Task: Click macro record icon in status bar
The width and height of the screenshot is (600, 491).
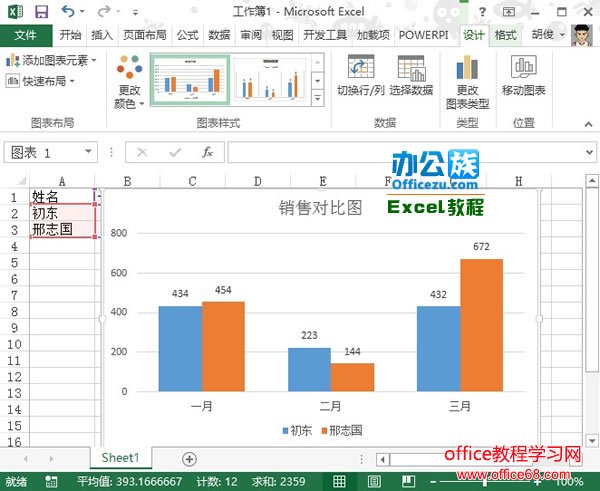Action: pyautogui.click(x=51, y=481)
